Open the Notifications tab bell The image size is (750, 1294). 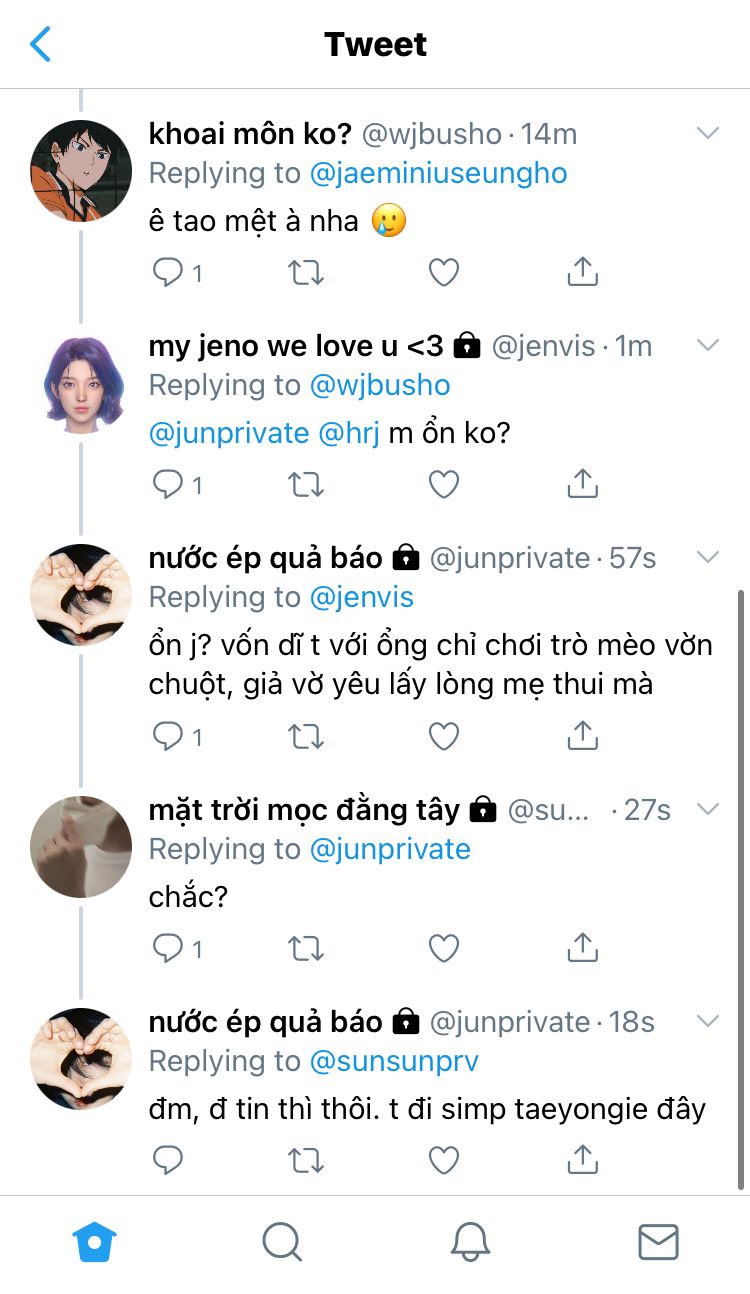(470, 1243)
